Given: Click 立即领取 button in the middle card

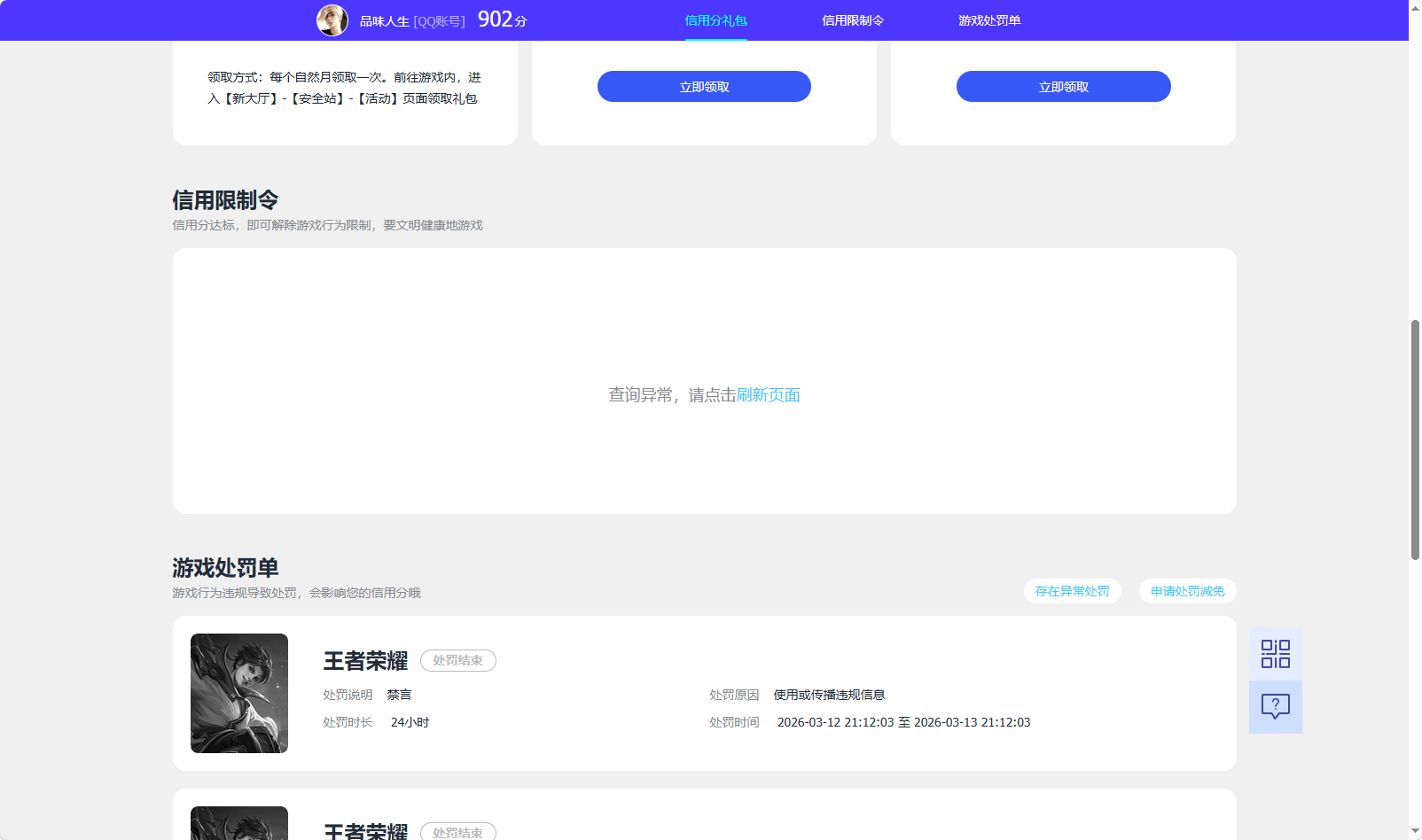Looking at the screenshot, I should click(704, 87).
